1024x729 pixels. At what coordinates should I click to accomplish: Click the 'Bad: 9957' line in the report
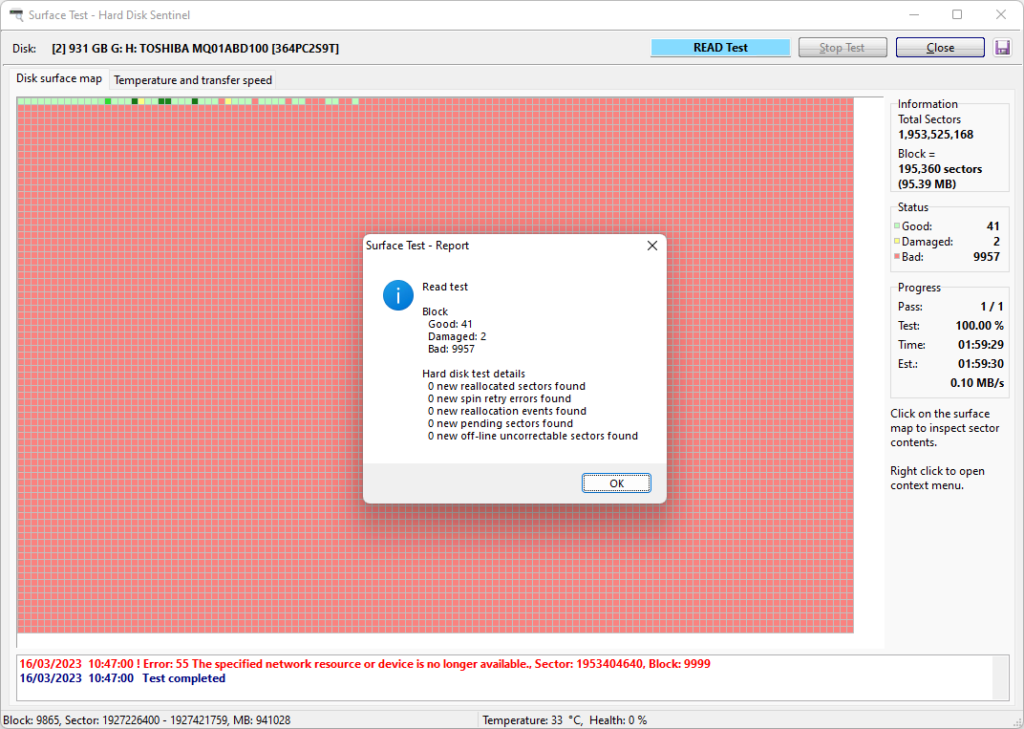(451, 349)
